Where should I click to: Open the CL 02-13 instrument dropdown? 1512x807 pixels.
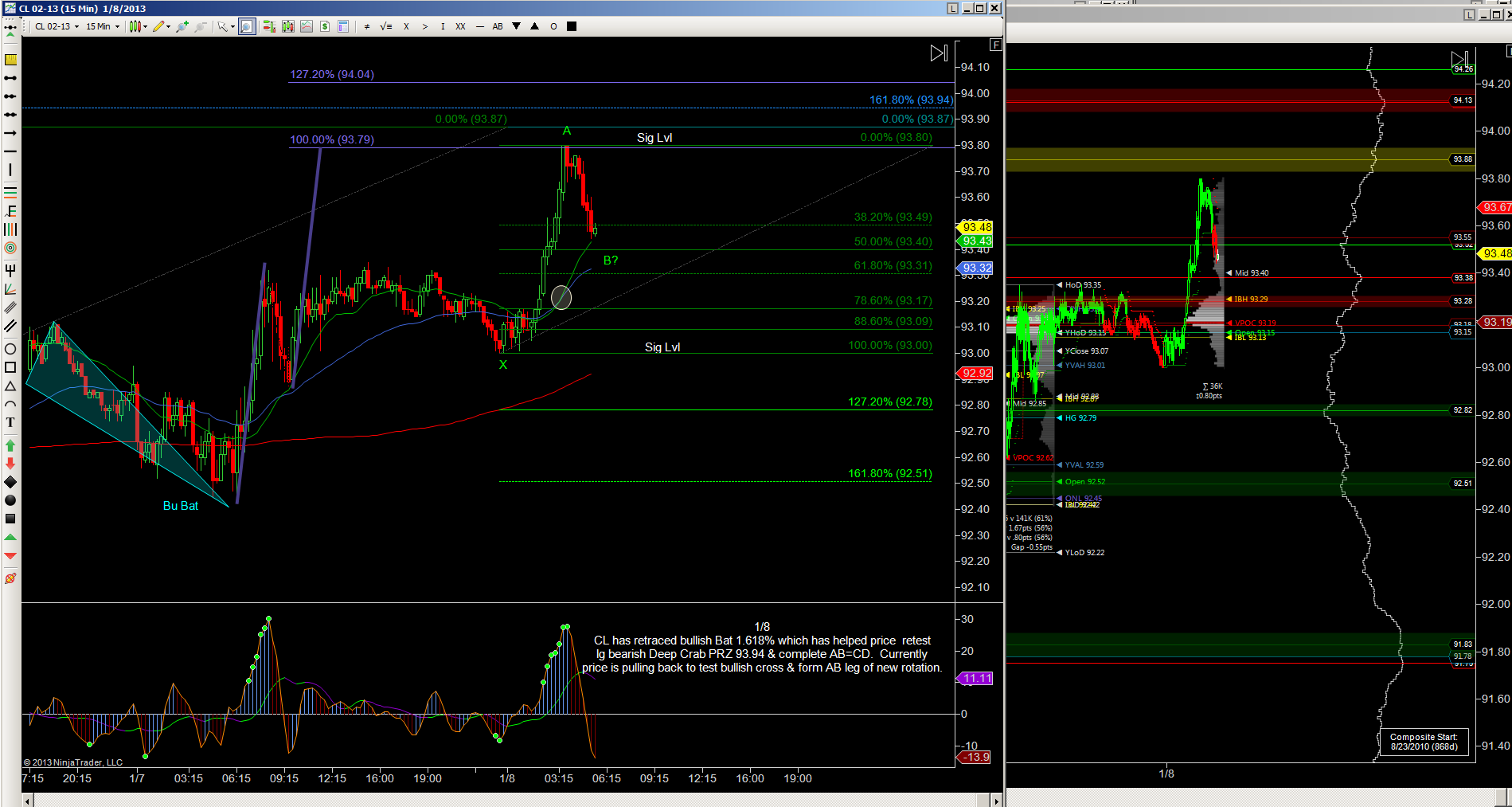click(x=57, y=26)
